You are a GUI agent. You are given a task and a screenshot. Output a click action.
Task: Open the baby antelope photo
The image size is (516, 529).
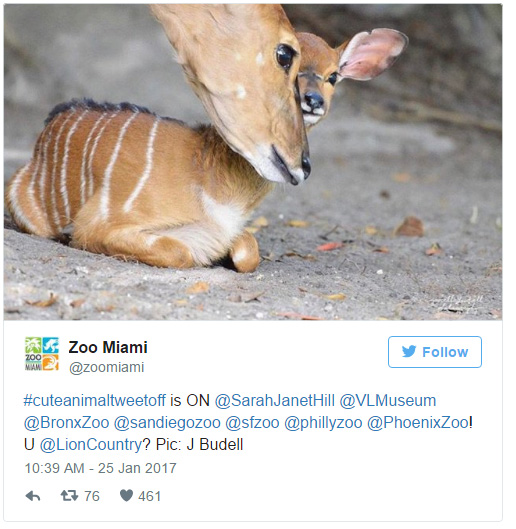point(253,162)
